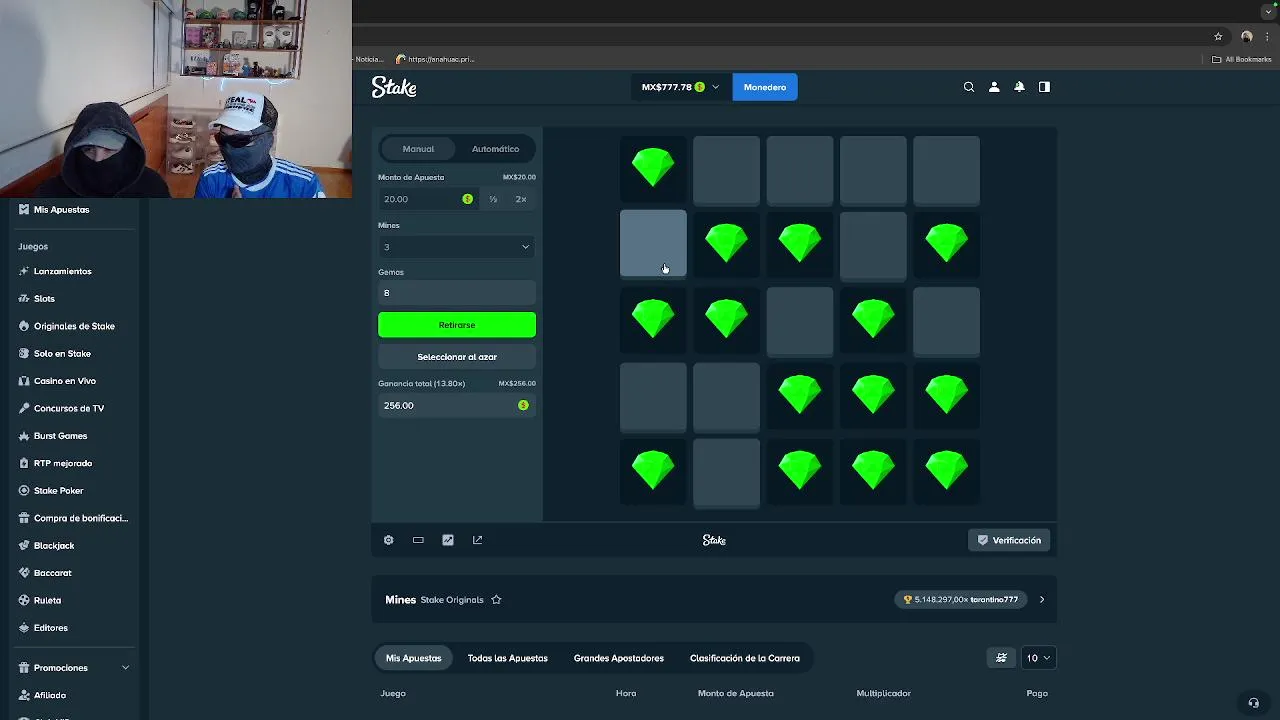
Task: Reveal hidden tile in bottom row, second column
Action: click(726, 473)
